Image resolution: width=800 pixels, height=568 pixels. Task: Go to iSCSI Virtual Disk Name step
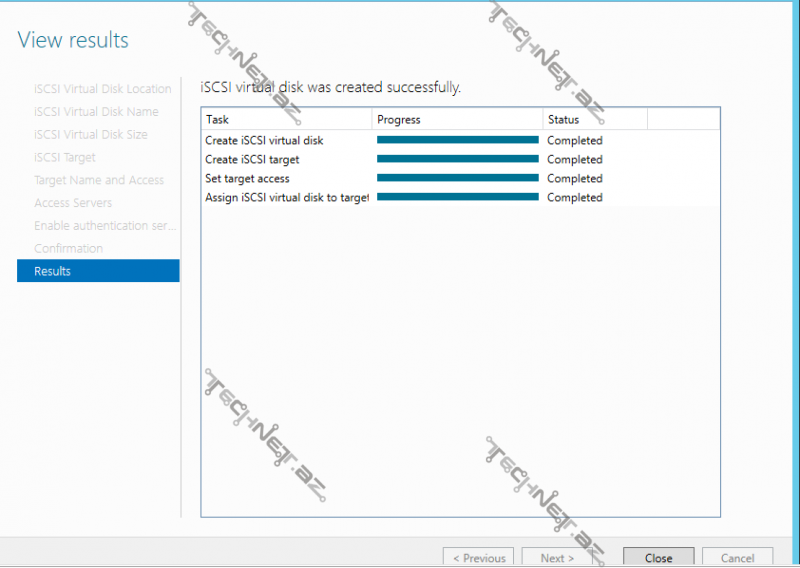(96, 112)
